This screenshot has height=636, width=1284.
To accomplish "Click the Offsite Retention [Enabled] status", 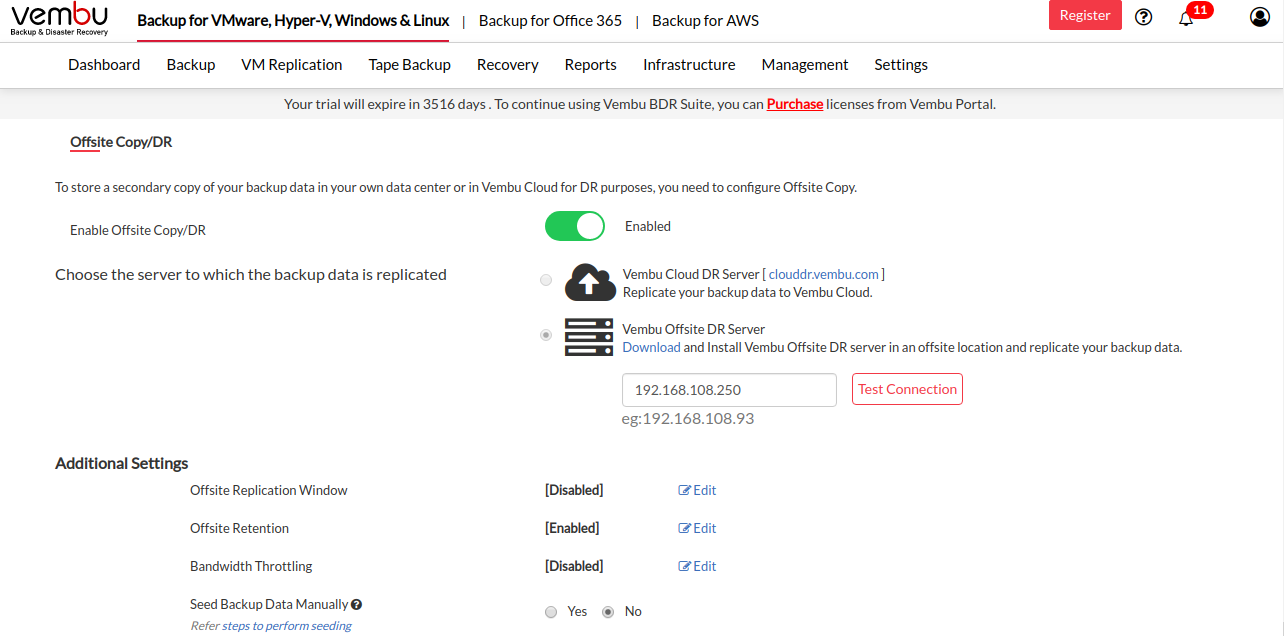I will tap(572, 528).
